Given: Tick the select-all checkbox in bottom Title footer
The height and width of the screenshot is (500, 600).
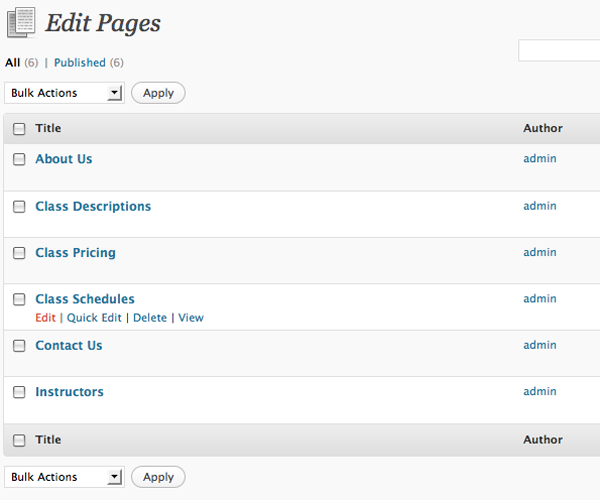Looking at the screenshot, I should (19, 440).
